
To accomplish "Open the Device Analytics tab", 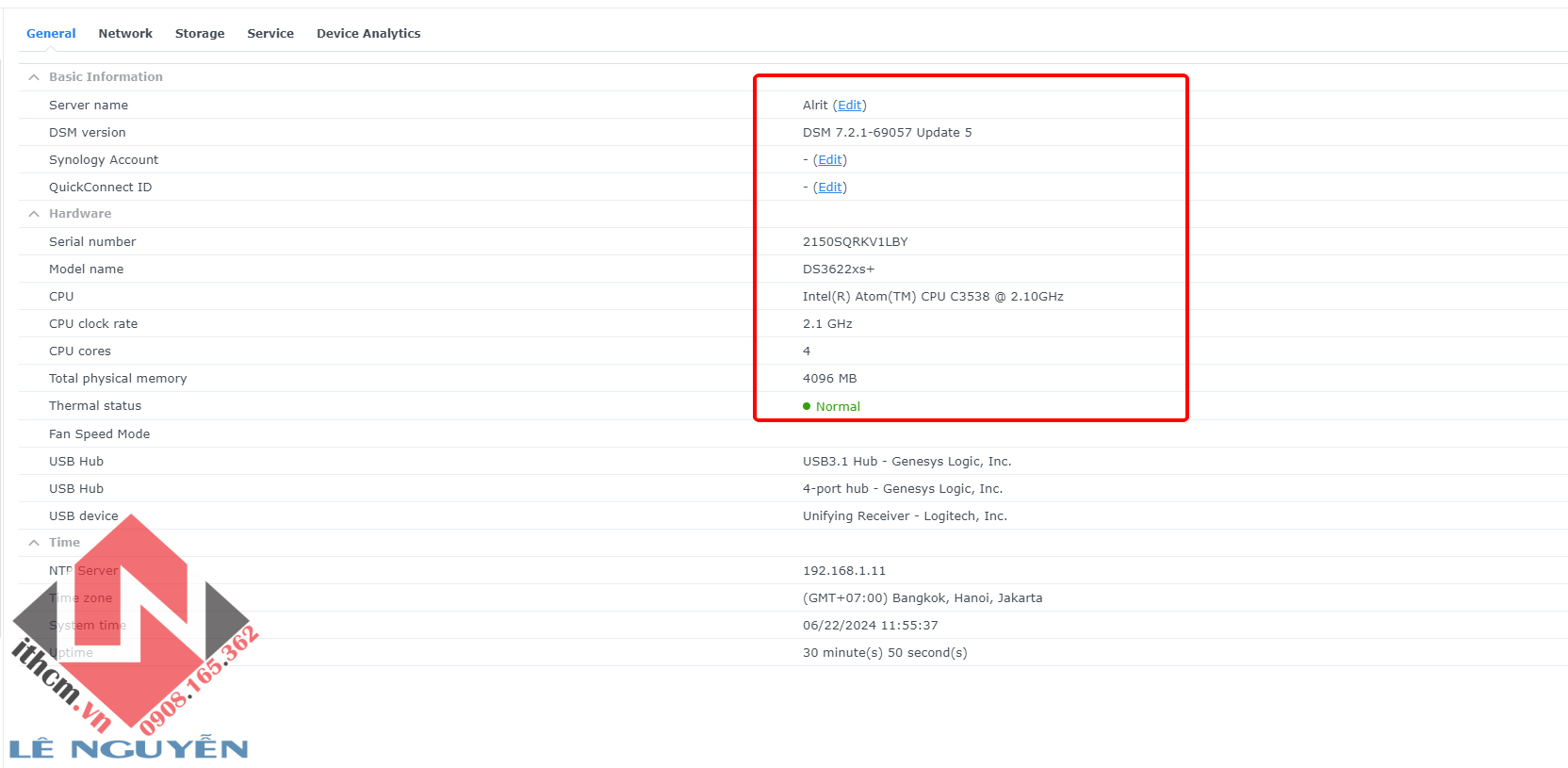I will point(368,33).
